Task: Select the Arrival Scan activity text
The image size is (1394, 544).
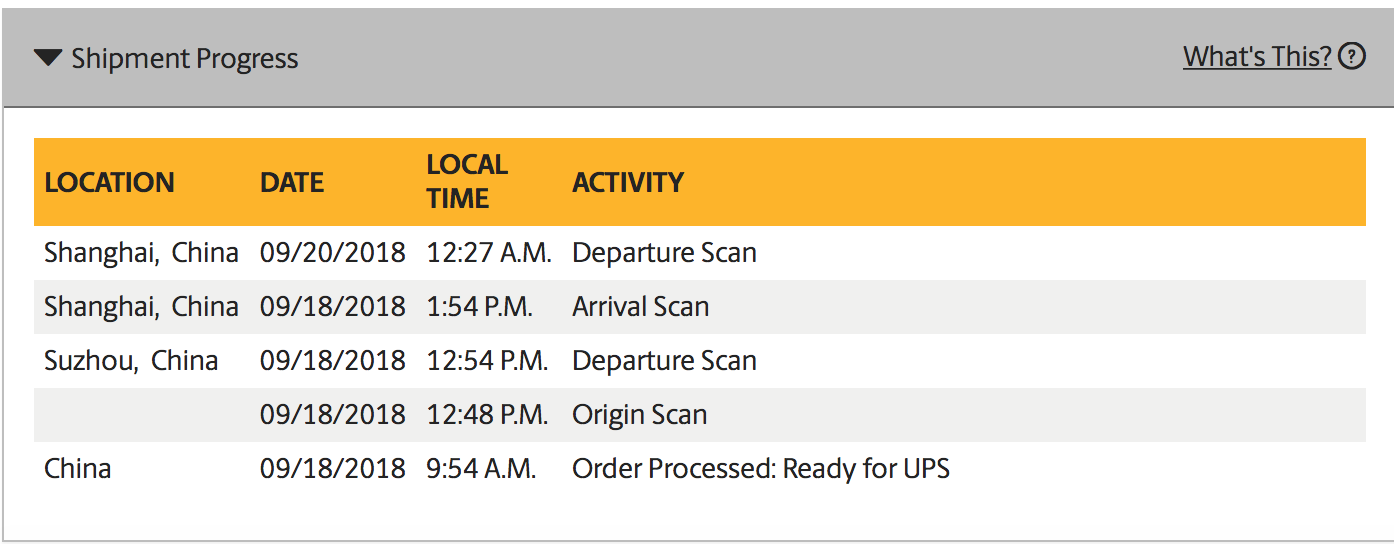Action: coord(640,307)
